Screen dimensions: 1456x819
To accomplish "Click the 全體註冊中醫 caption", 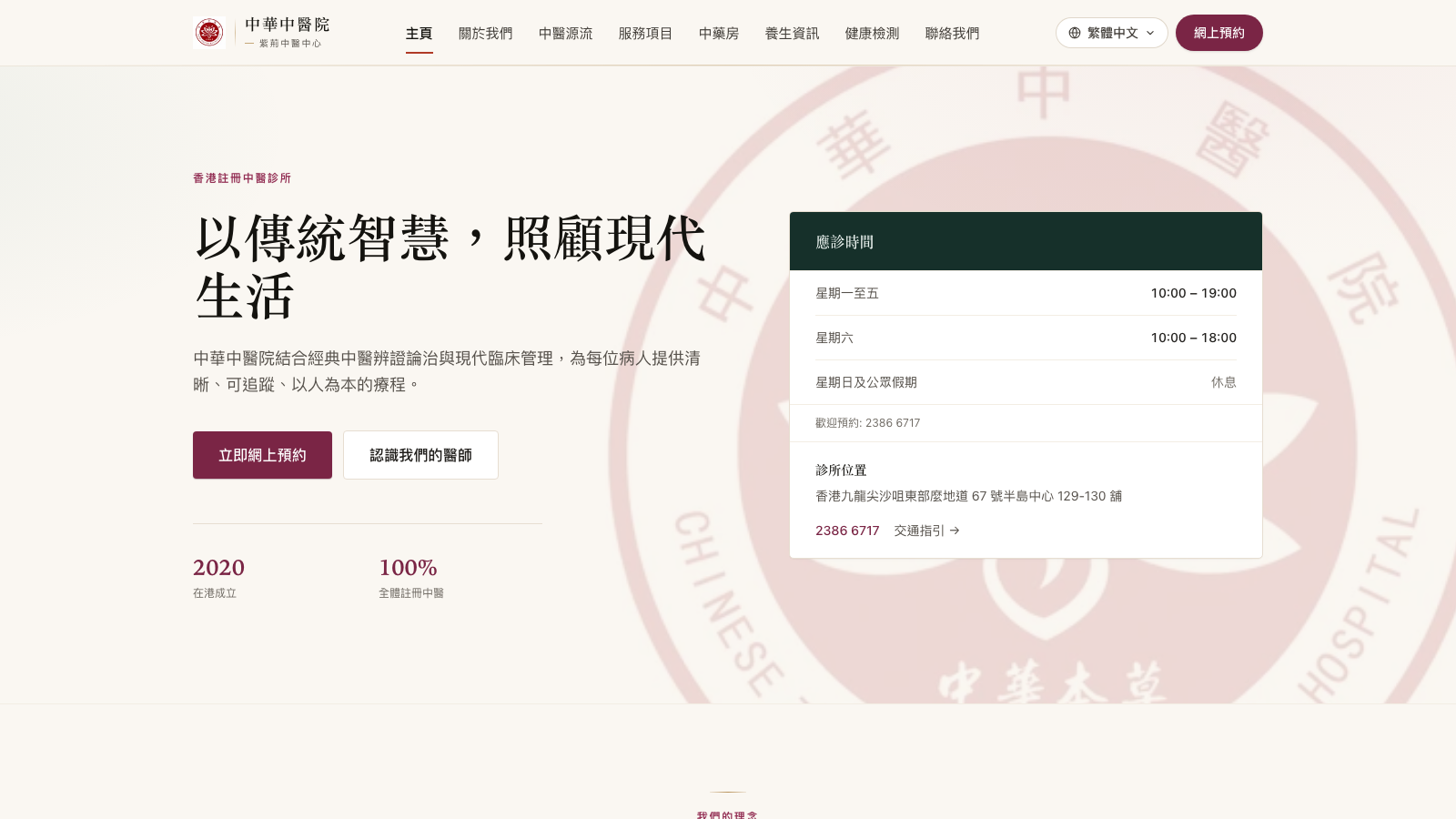I will (x=411, y=593).
